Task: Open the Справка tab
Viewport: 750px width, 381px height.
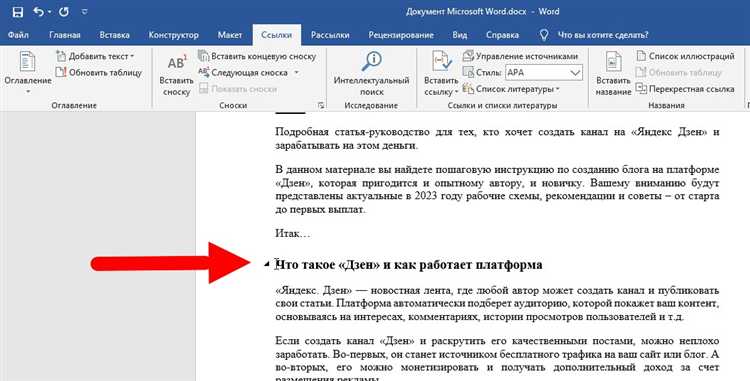Action: (502, 35)
